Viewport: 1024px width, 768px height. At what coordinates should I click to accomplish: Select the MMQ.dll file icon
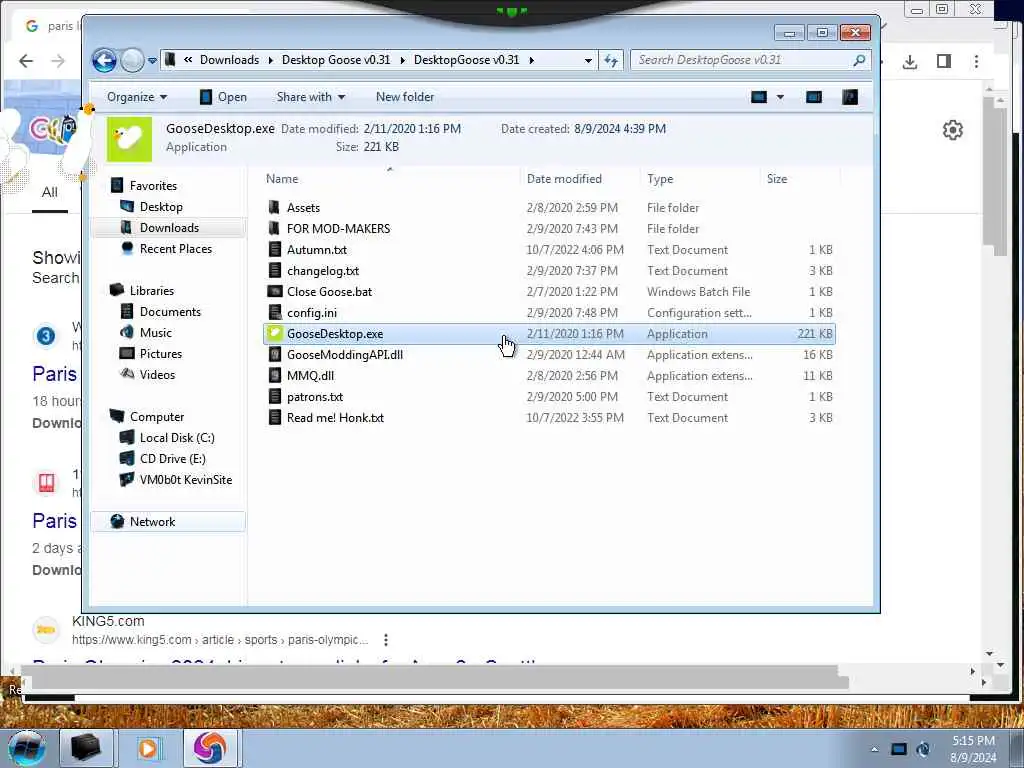(275, 376)
